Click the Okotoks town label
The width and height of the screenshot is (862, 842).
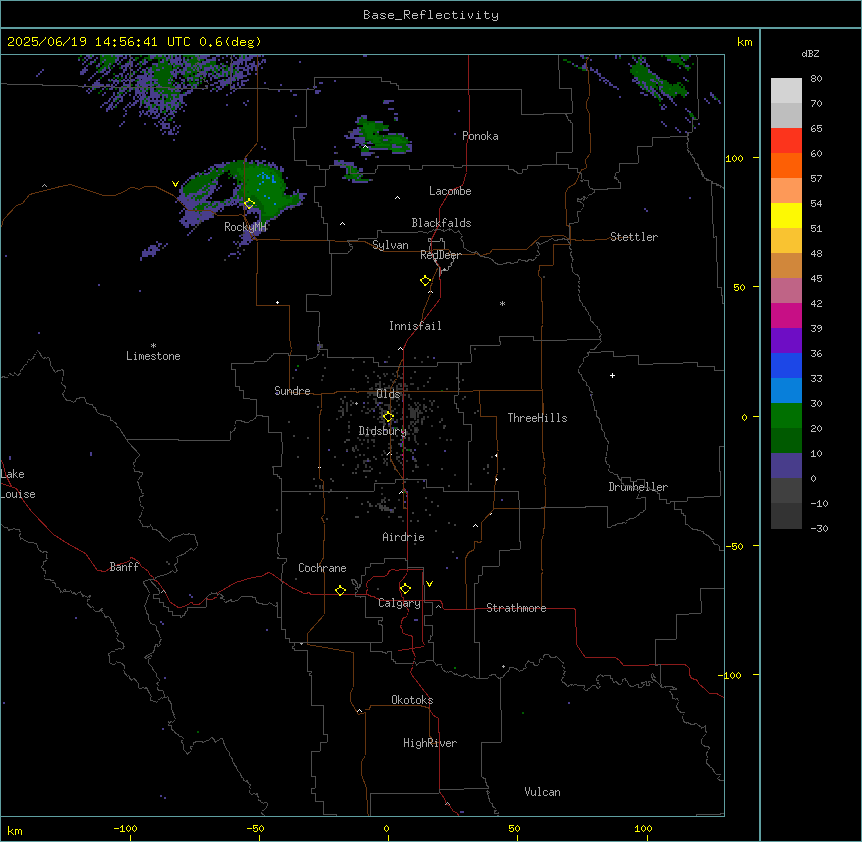pyautogui.click(x=412, y=700)
